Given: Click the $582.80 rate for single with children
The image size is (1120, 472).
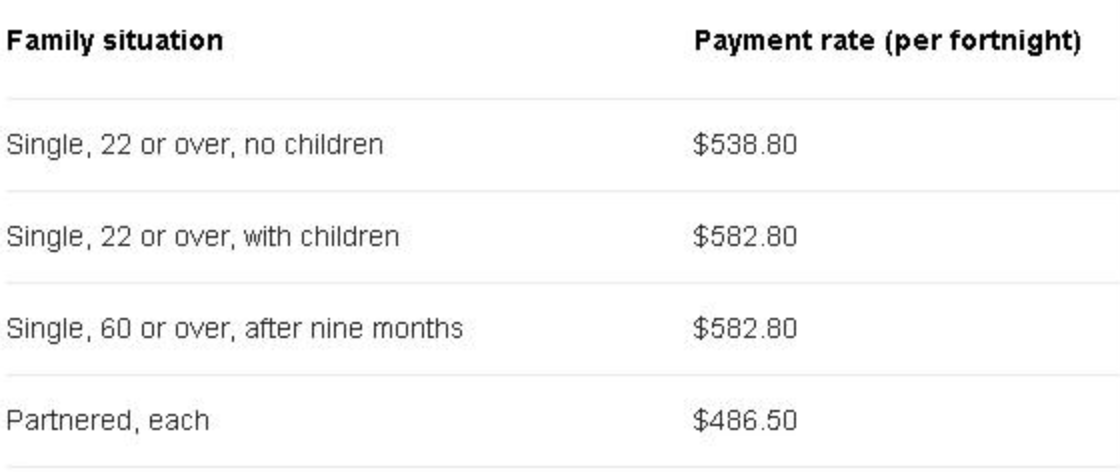Looking at the screenshot, I should pyautogui.click(x=744, y=237).
